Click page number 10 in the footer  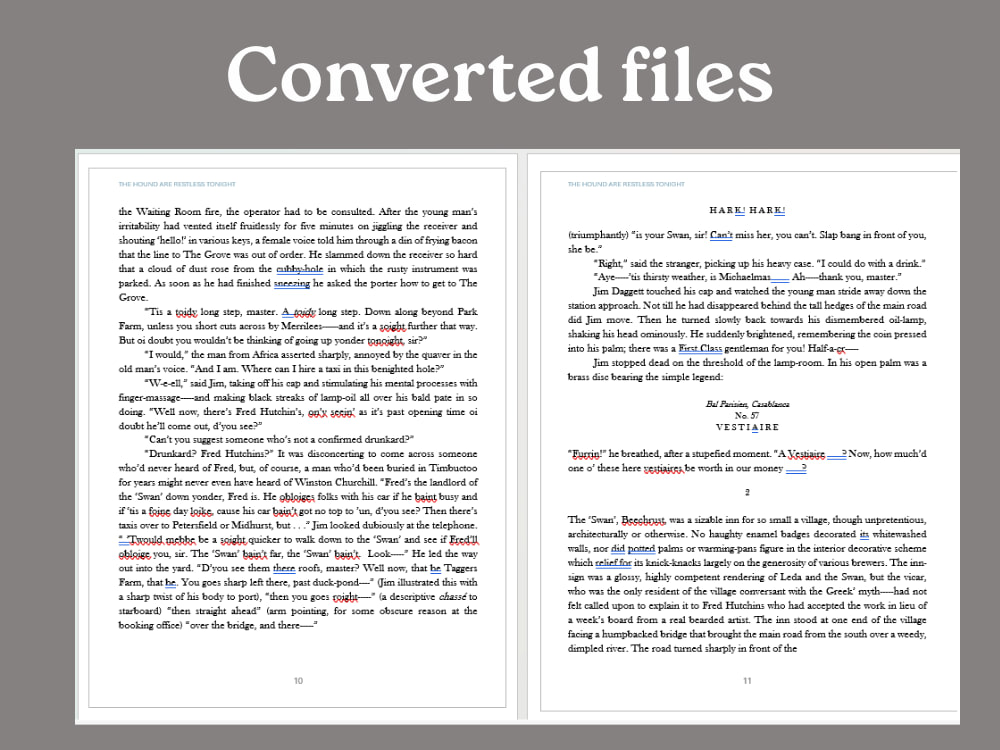(298, 681)
